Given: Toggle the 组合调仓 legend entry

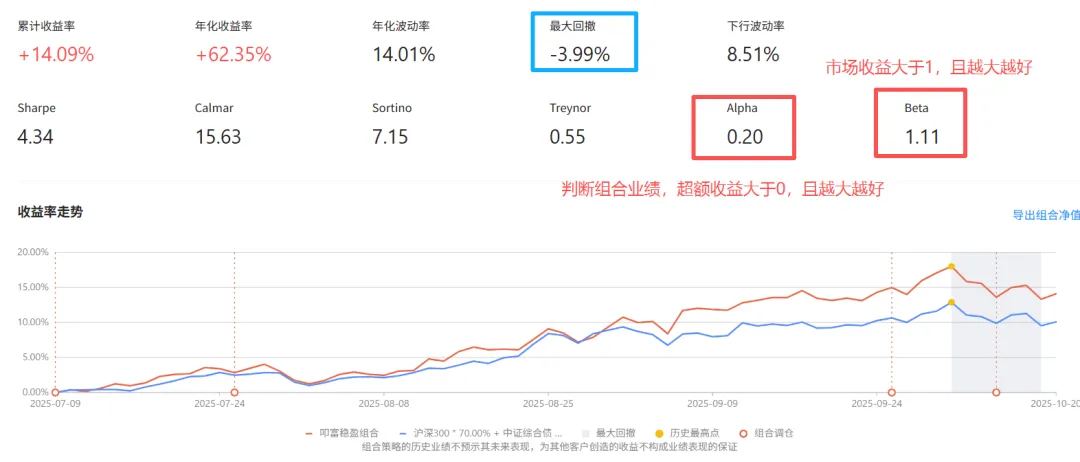Looking at the screenshot, I should pos(768,433).
